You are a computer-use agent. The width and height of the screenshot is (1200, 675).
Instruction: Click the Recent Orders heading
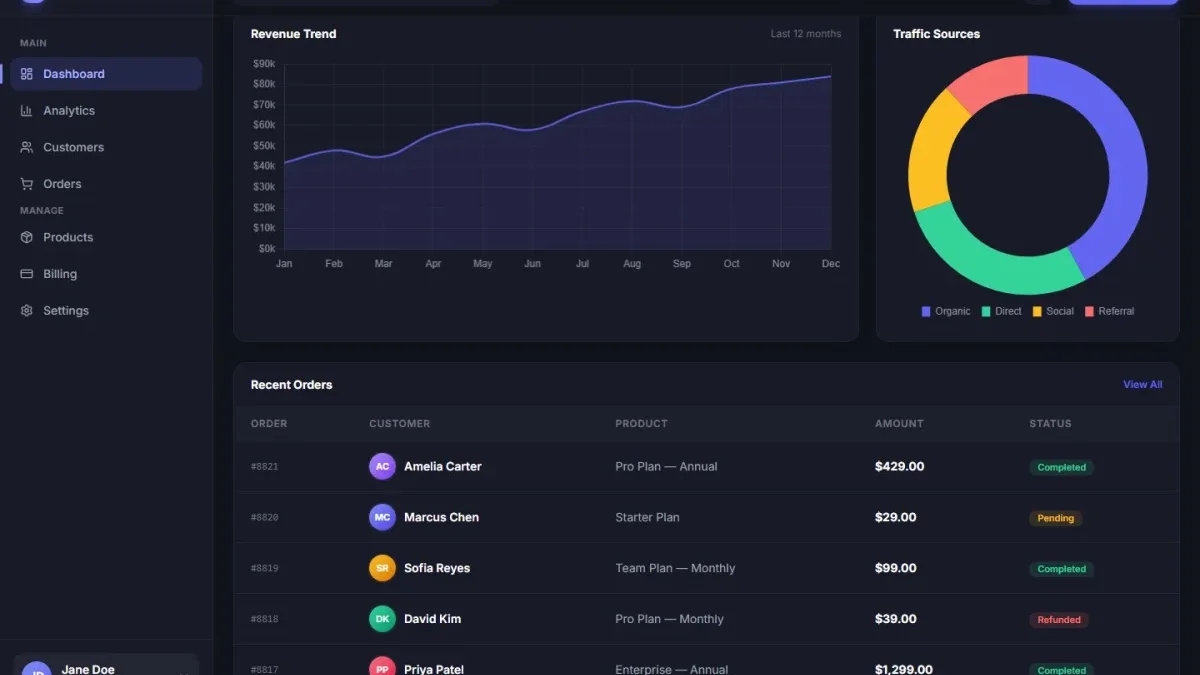point(291,385)
